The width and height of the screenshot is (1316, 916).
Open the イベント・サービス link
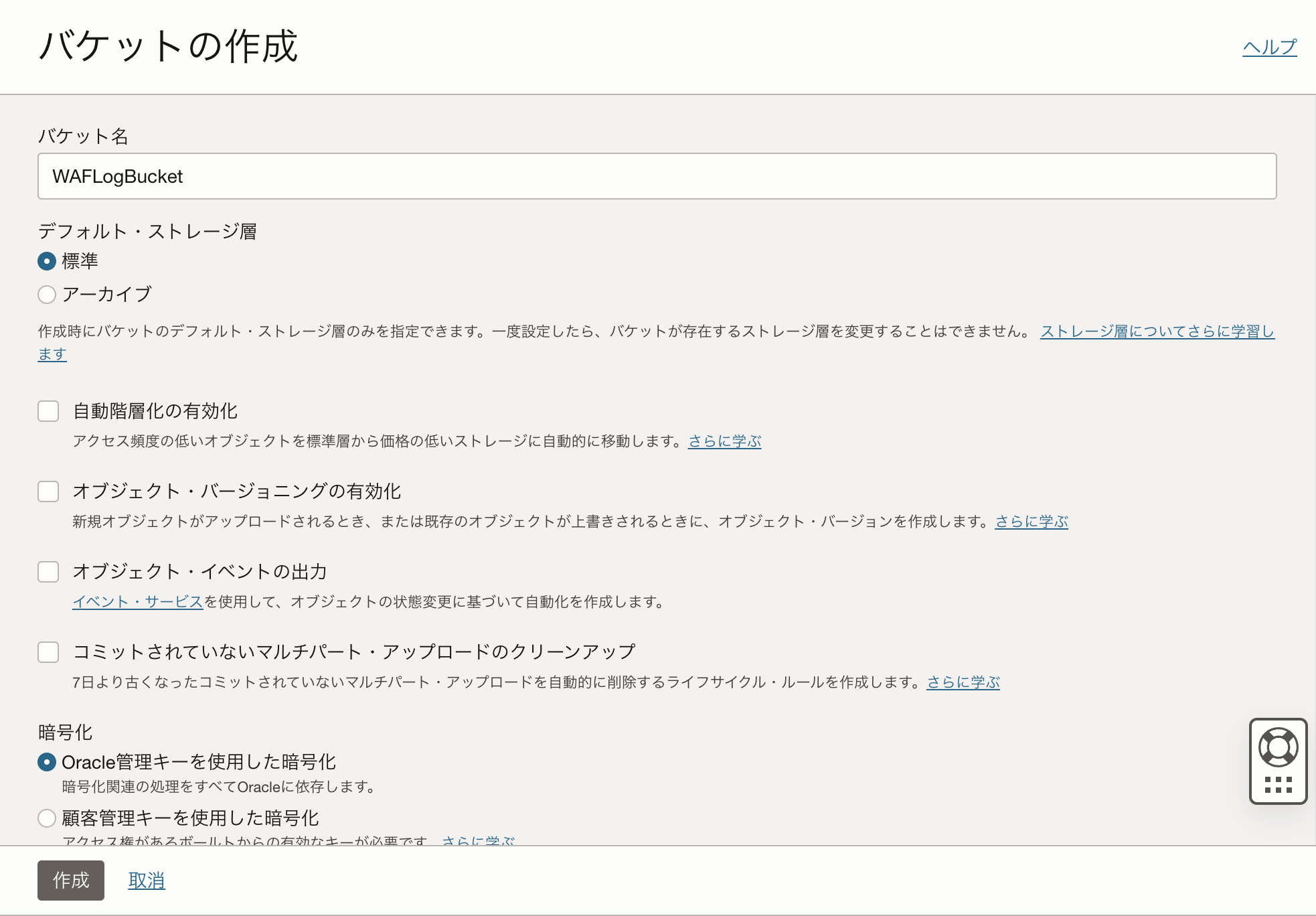[x=137, y=601]
